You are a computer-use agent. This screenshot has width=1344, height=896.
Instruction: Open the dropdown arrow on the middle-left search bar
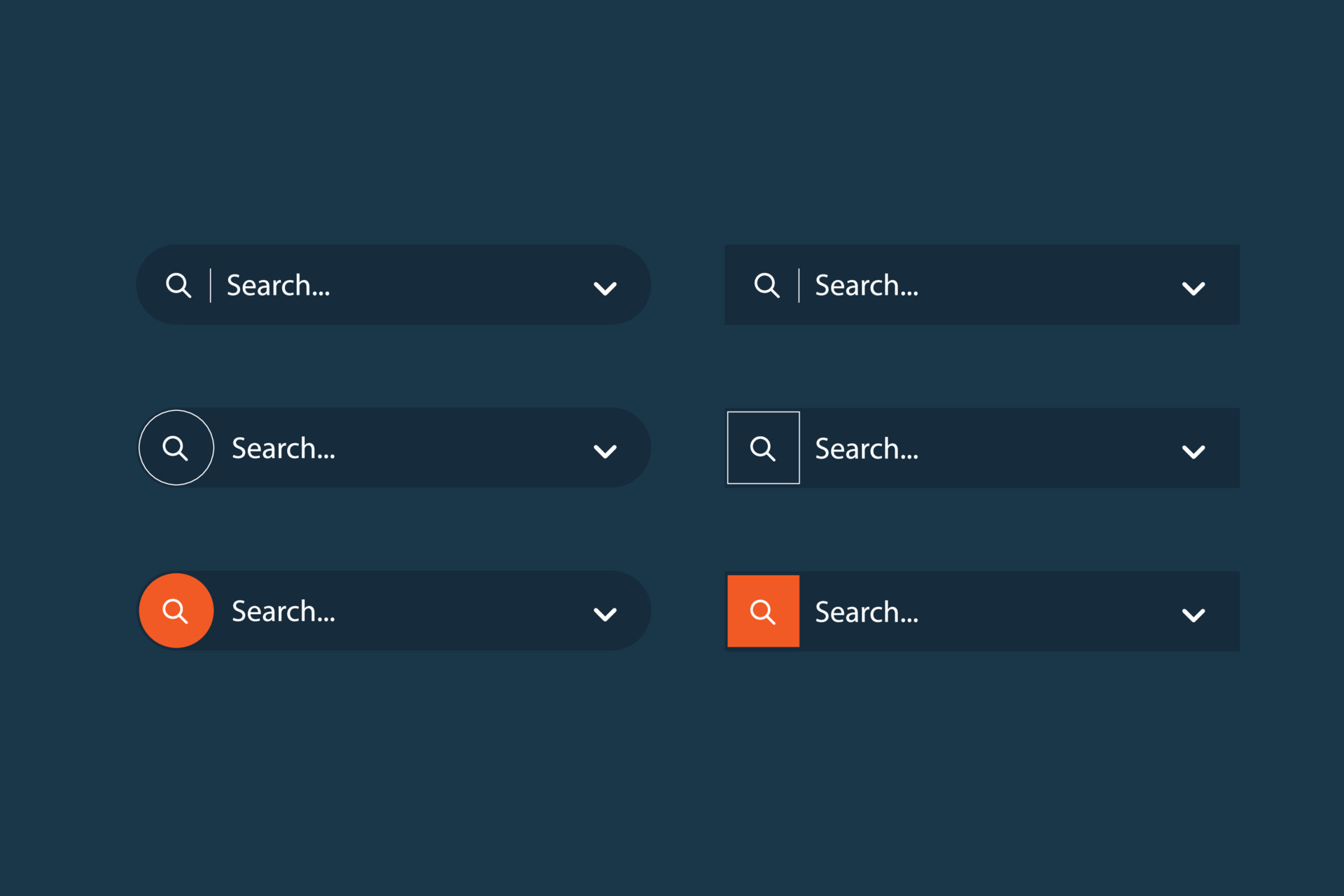point(605,450)
